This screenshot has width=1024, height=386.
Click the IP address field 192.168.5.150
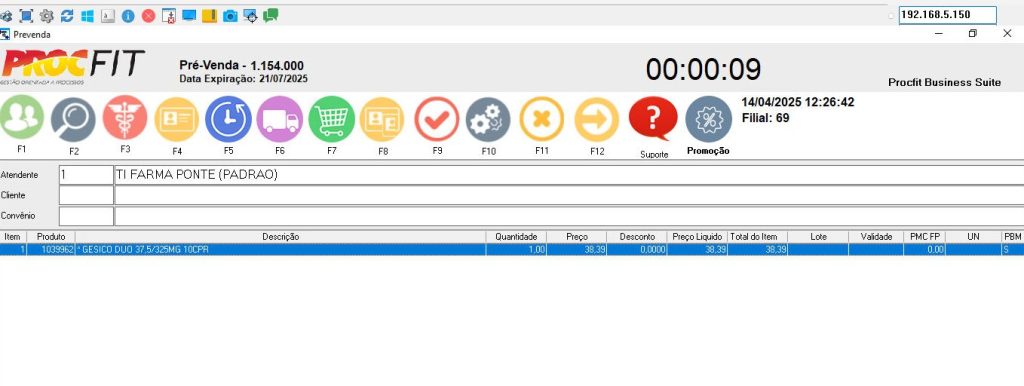tap(948, 14)
